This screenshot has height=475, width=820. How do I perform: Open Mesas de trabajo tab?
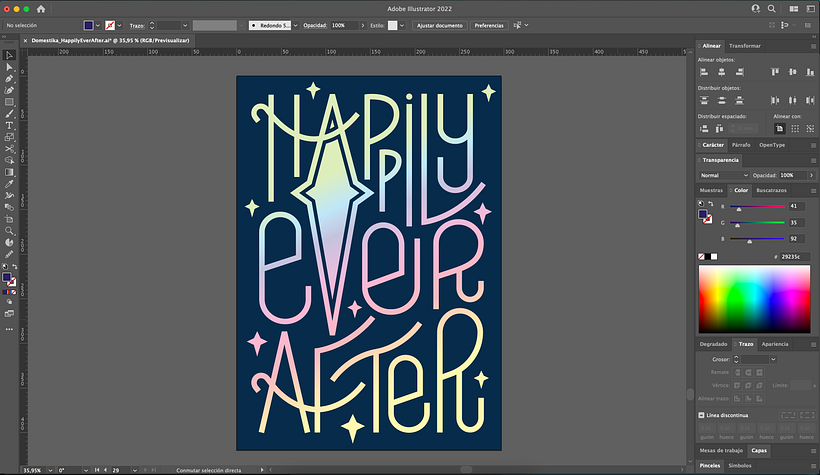[721, 450]
